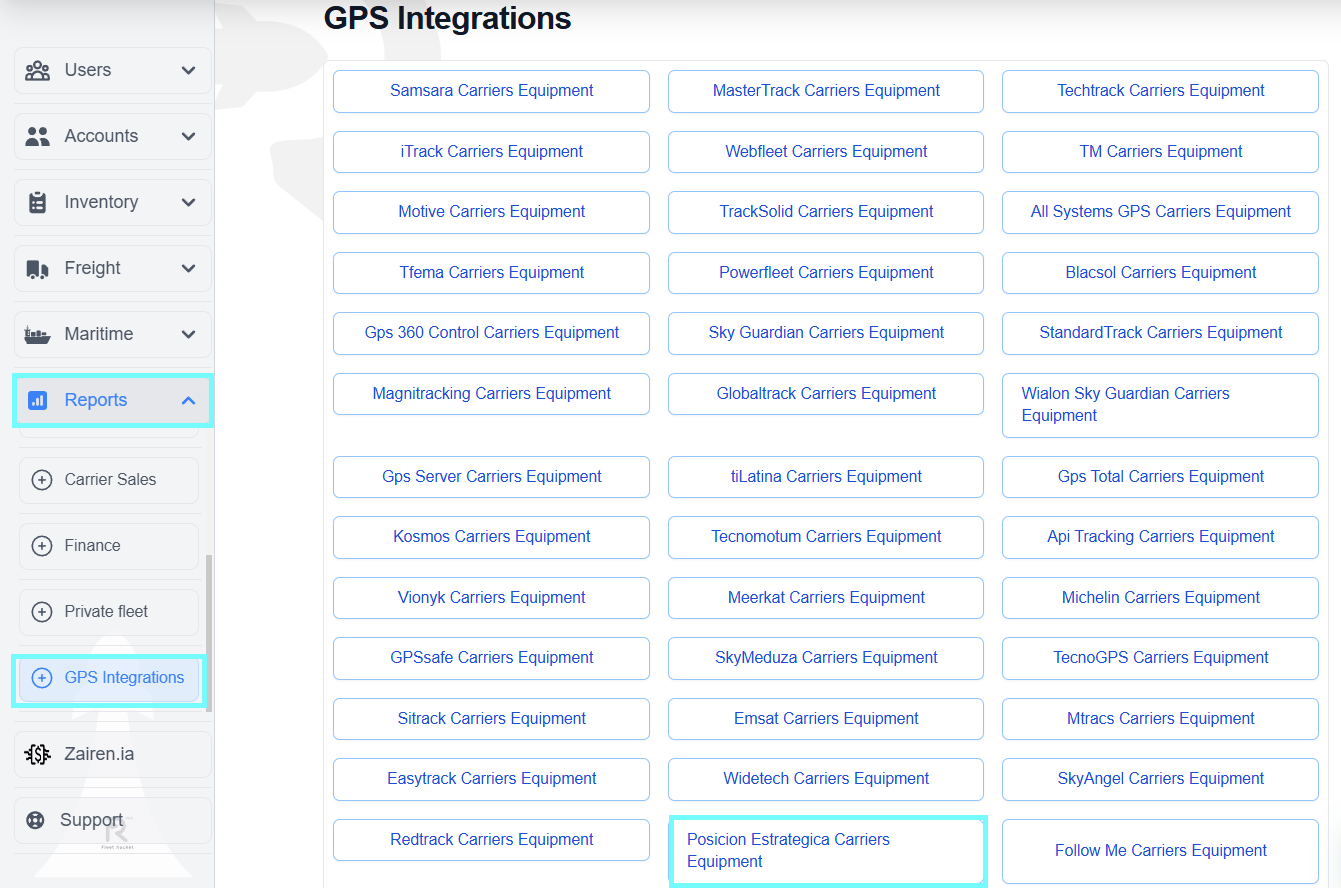This screenshot has width=1341, height=888.
Task: Open Tfema Carriers Equipment
Action: 491,273
